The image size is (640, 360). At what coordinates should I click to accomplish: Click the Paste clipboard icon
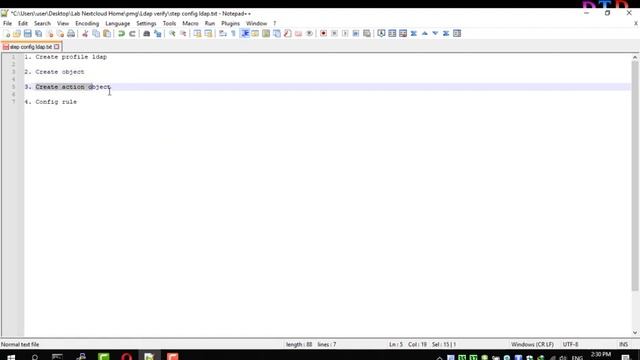tap(107, 33)
